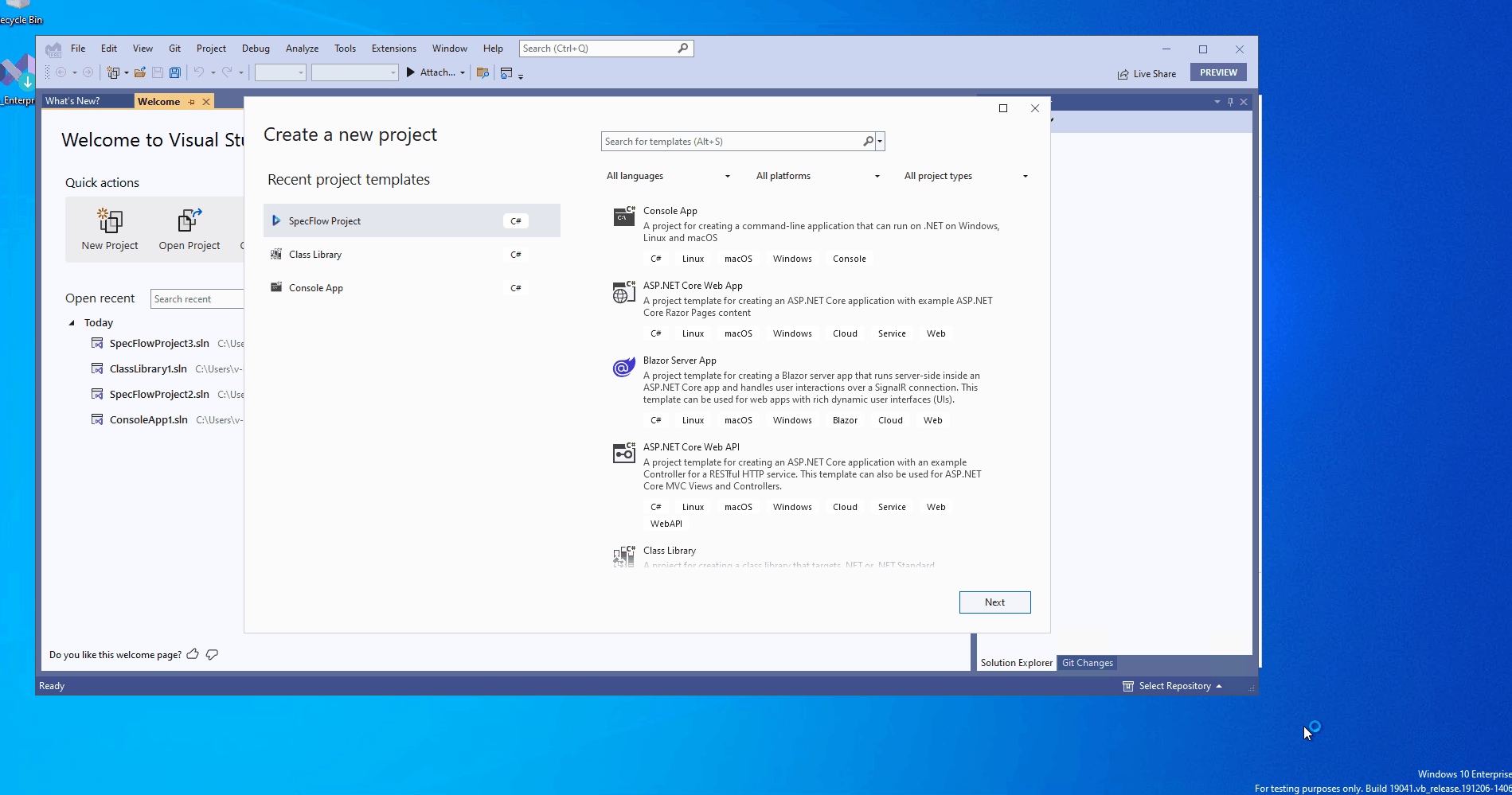Viewport: 1512px width, 795px height.
Task: Collapse the Today group in Open recent
Action: [x=72, y=322]
